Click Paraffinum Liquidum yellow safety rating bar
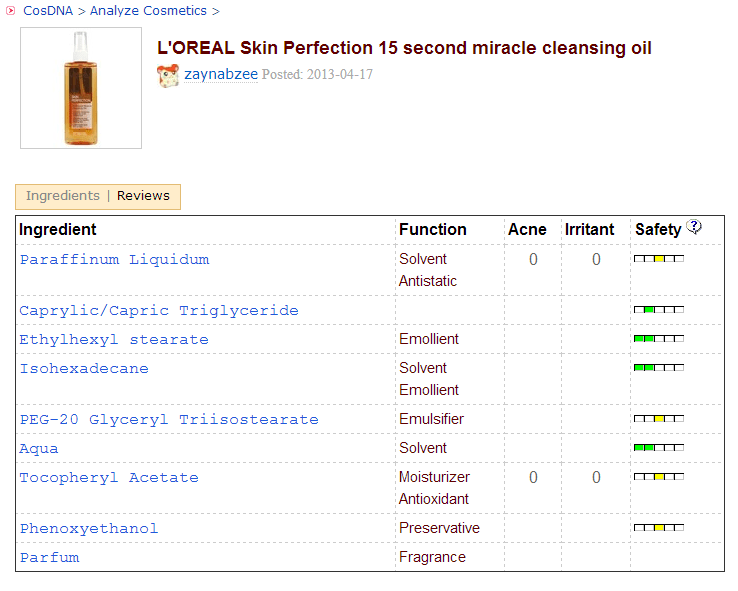738x591 pixels. (x=659, y=259)
